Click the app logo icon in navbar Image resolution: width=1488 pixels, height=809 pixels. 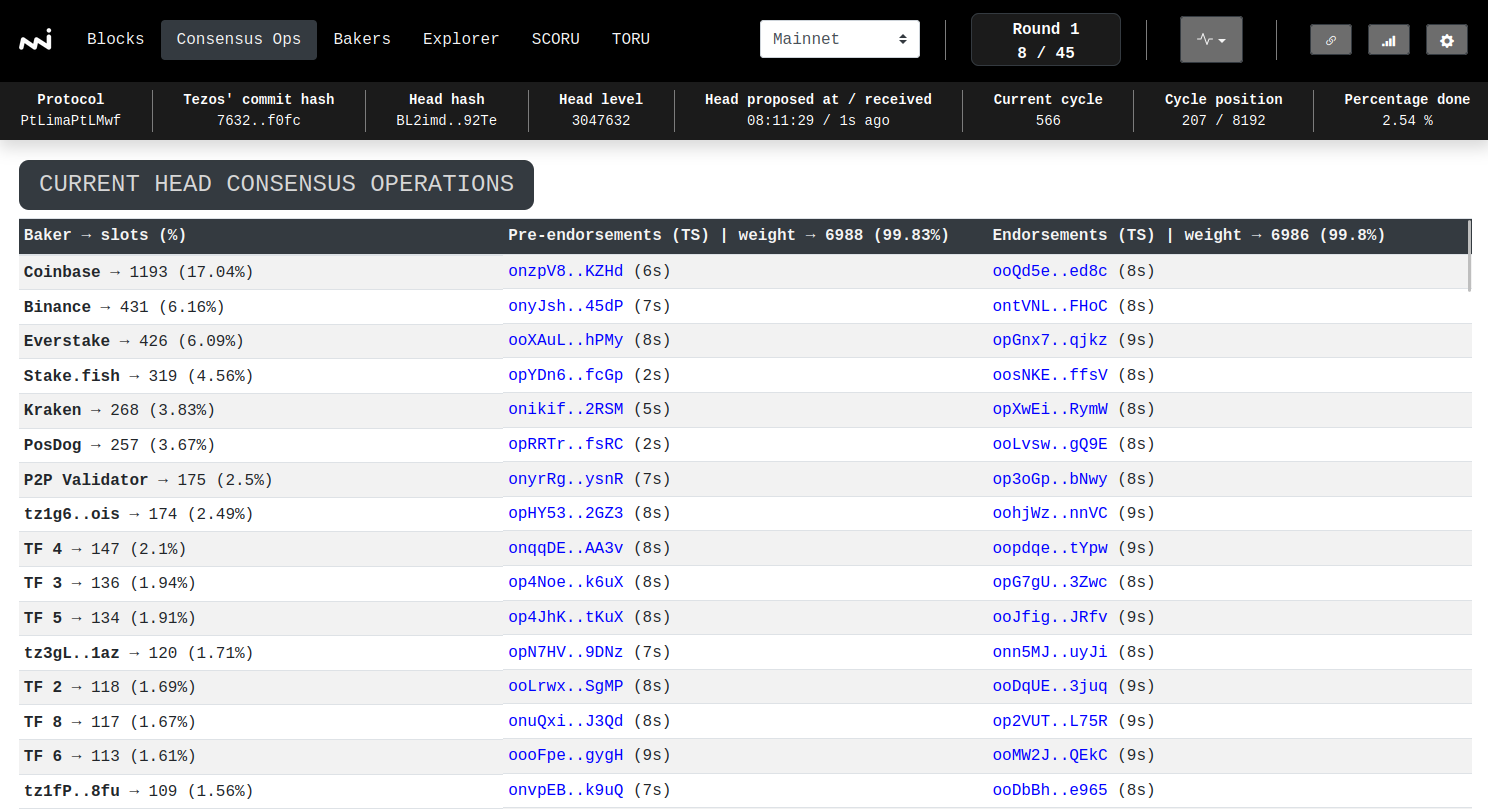point(35,40)
